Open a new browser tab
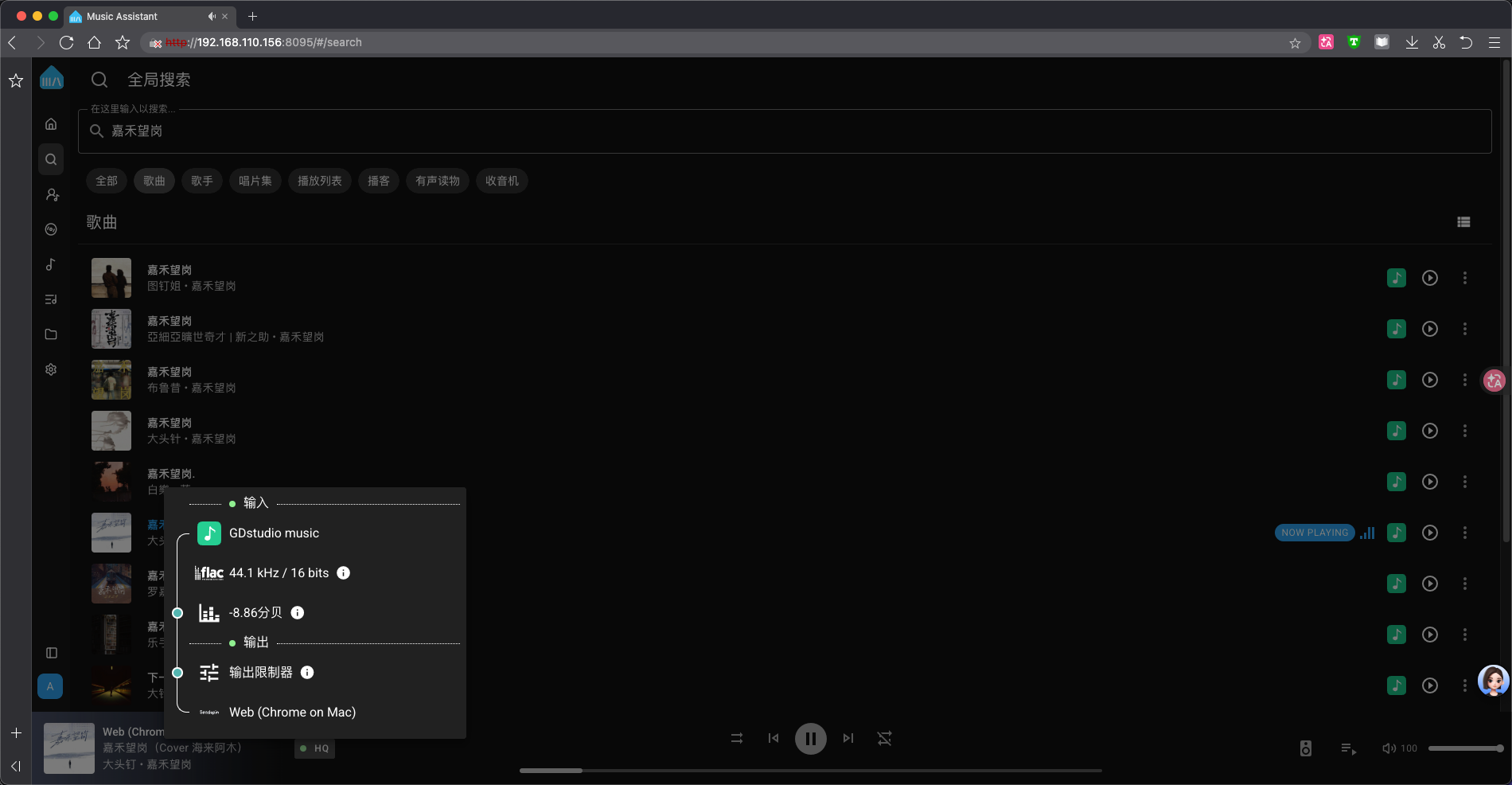 point(252,16)
